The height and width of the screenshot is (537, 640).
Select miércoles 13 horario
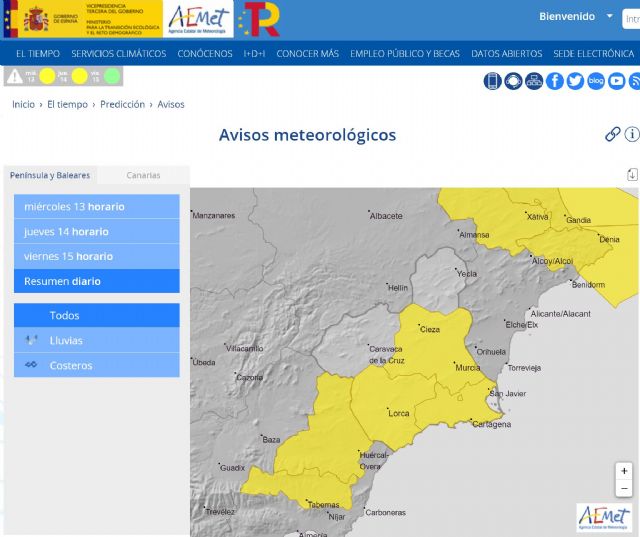point(74,206)
